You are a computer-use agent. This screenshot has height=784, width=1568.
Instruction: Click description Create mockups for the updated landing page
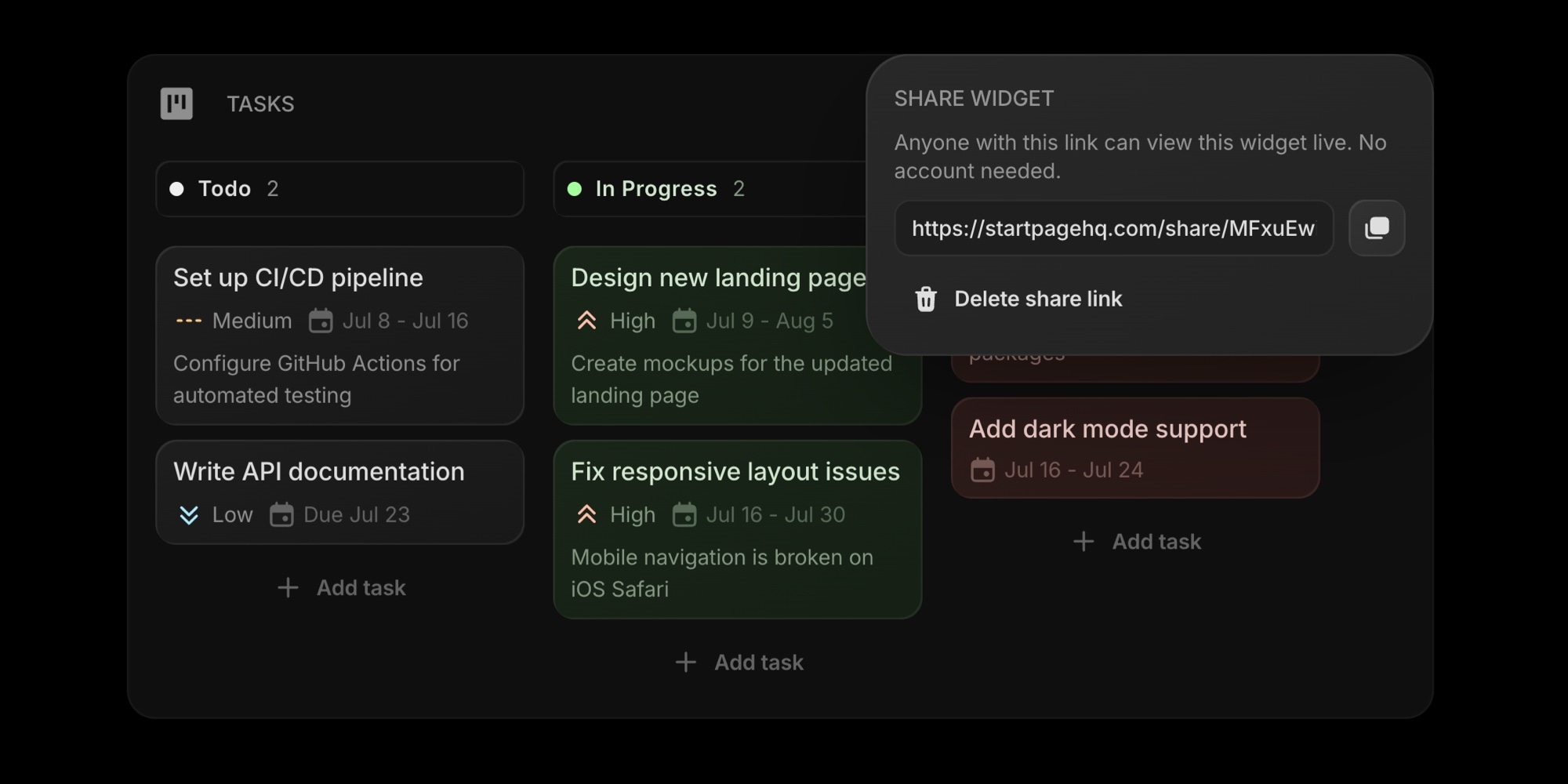[x=731, y=379]
